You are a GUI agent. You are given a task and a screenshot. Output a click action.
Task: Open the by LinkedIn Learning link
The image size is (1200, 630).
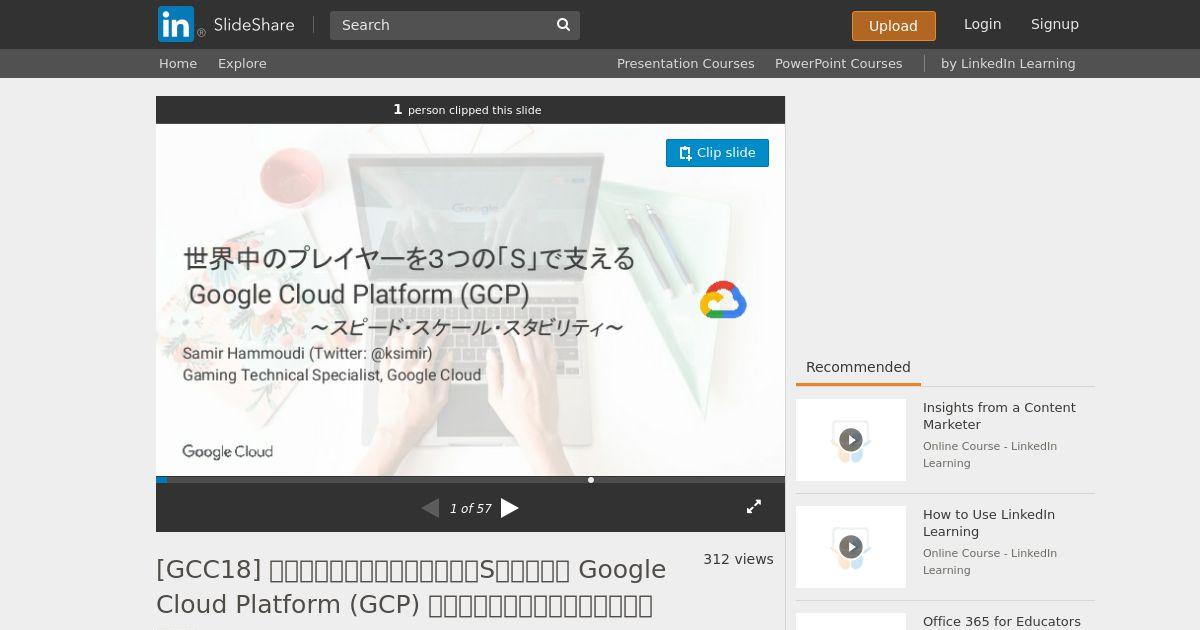[1008, 63]
